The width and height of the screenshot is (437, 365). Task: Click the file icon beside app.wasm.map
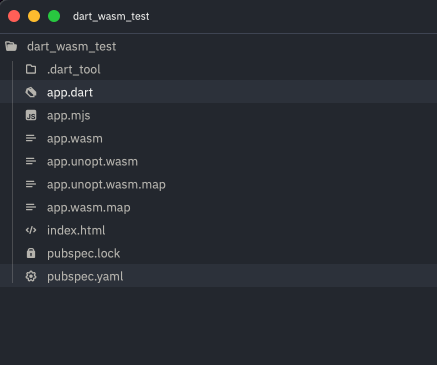31,207
